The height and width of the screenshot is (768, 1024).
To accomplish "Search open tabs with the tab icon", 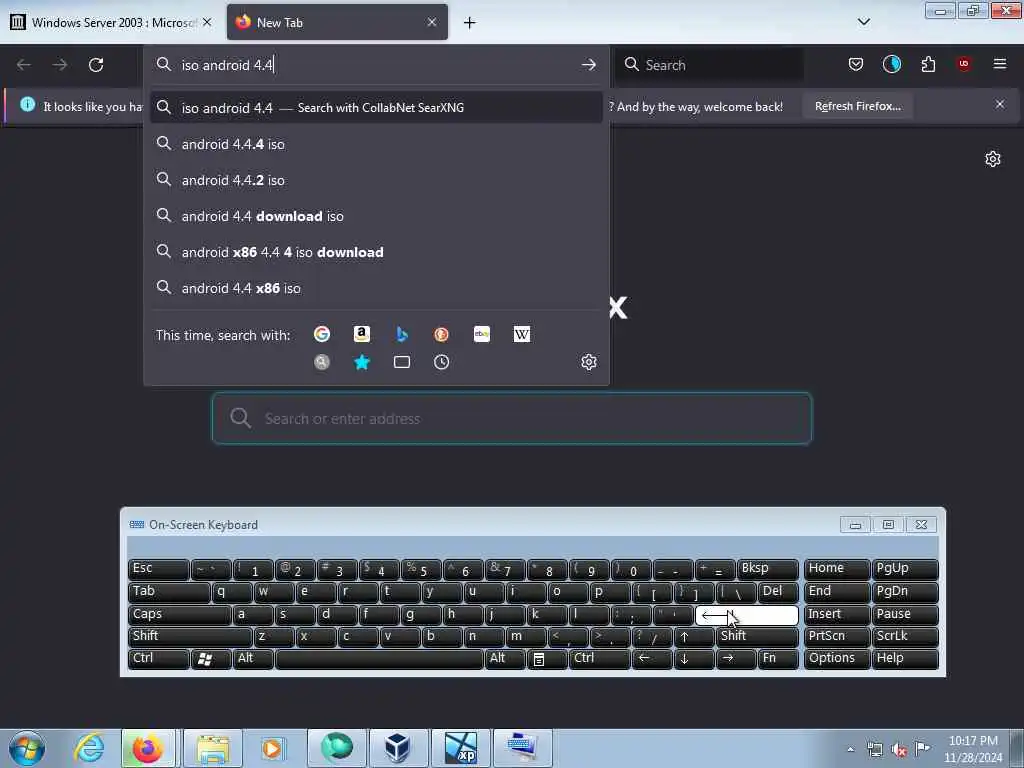I will 402,362.
